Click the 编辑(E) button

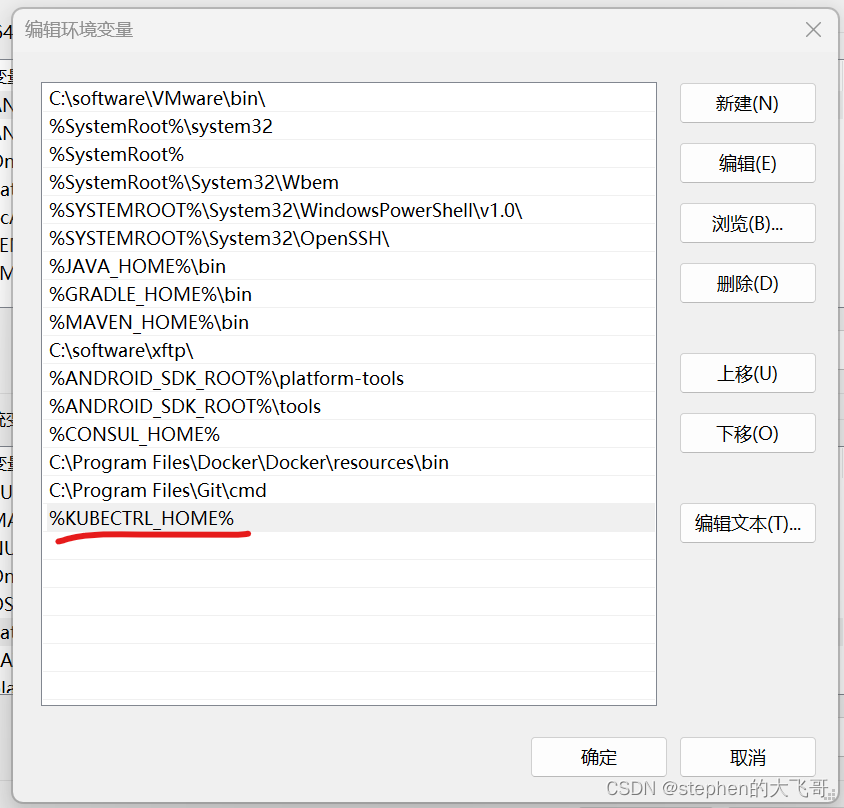[x=747, y=163]
